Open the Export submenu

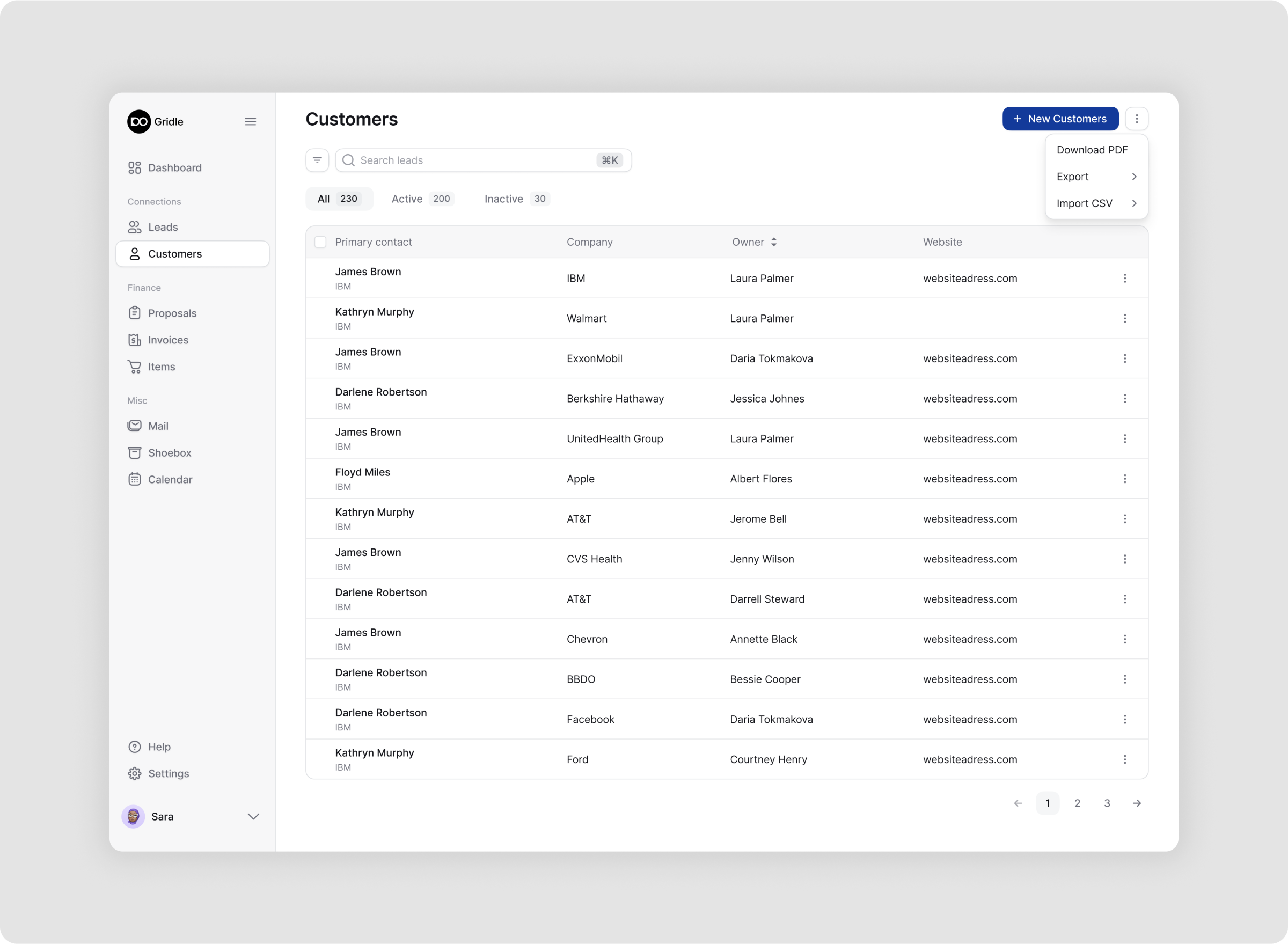[1096, 177]
